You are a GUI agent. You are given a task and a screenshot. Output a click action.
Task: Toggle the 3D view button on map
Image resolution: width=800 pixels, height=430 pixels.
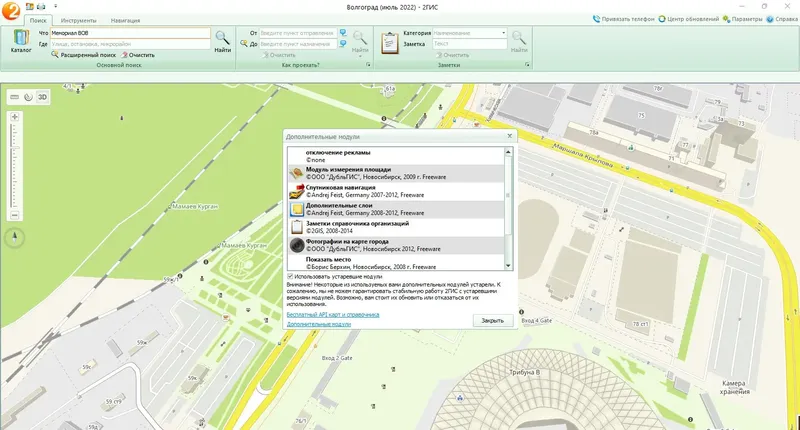click(42, 97)
